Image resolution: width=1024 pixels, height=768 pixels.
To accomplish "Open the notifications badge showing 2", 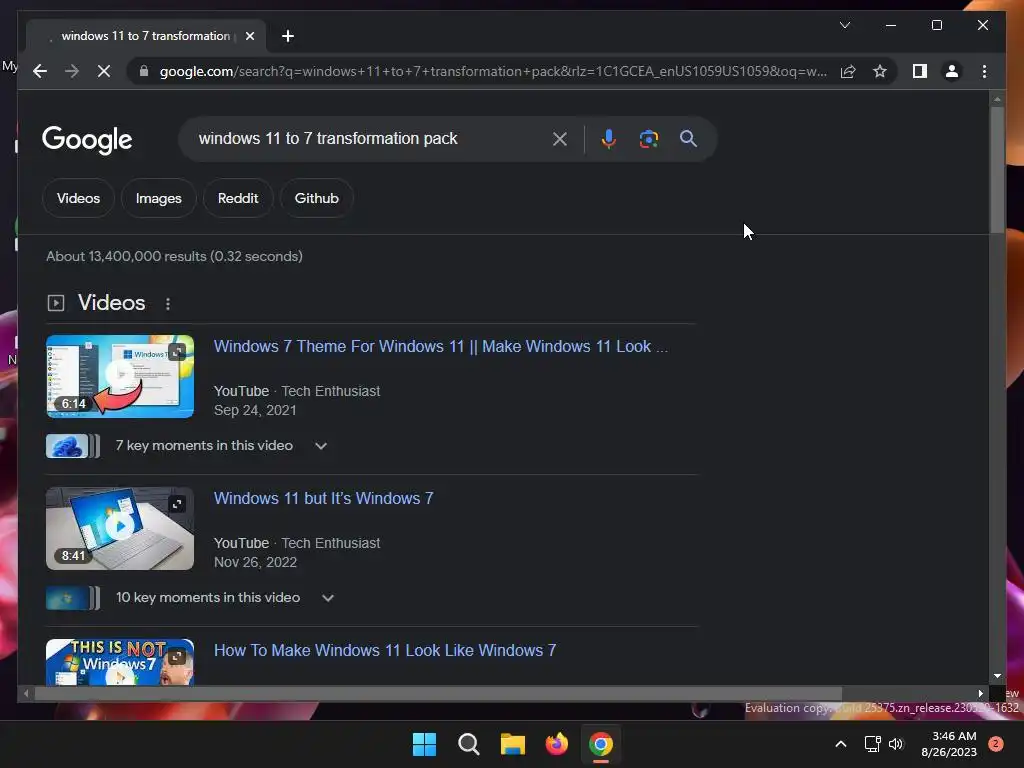I will click(996, 744).
